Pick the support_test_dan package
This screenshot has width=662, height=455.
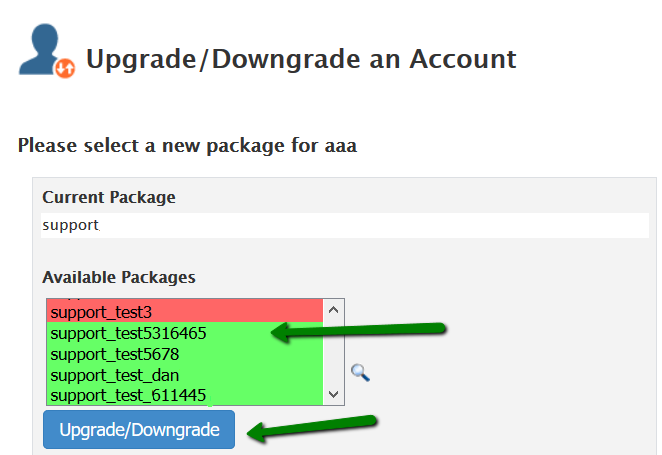185,375
